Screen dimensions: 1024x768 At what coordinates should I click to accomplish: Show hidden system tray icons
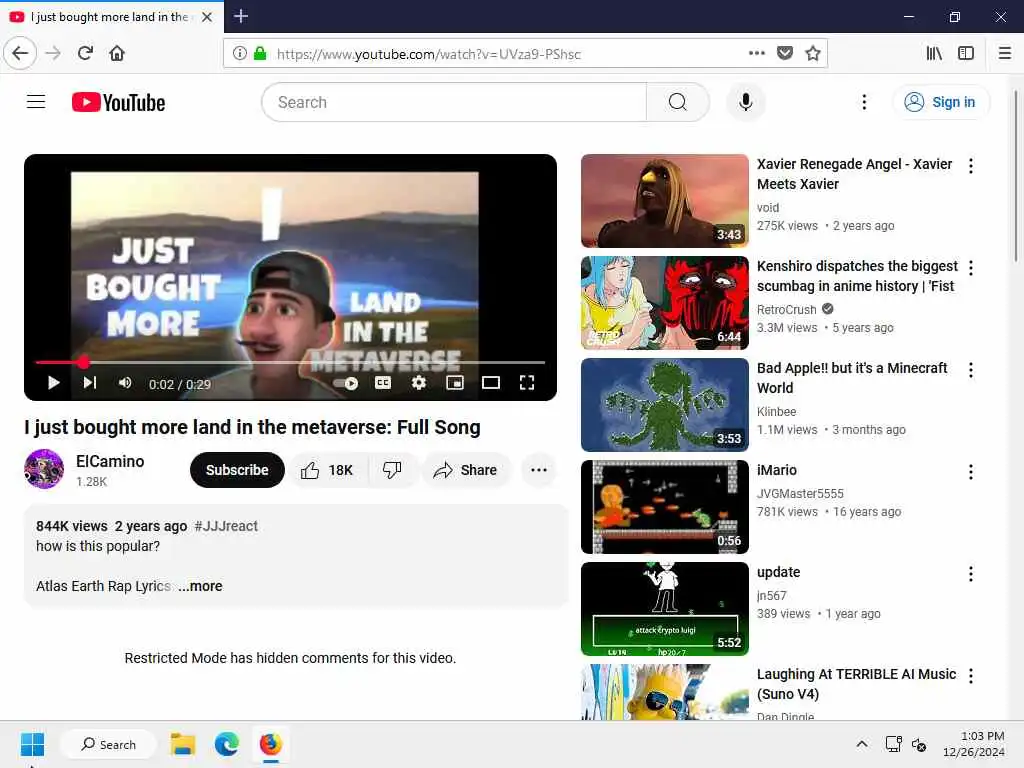862,744
